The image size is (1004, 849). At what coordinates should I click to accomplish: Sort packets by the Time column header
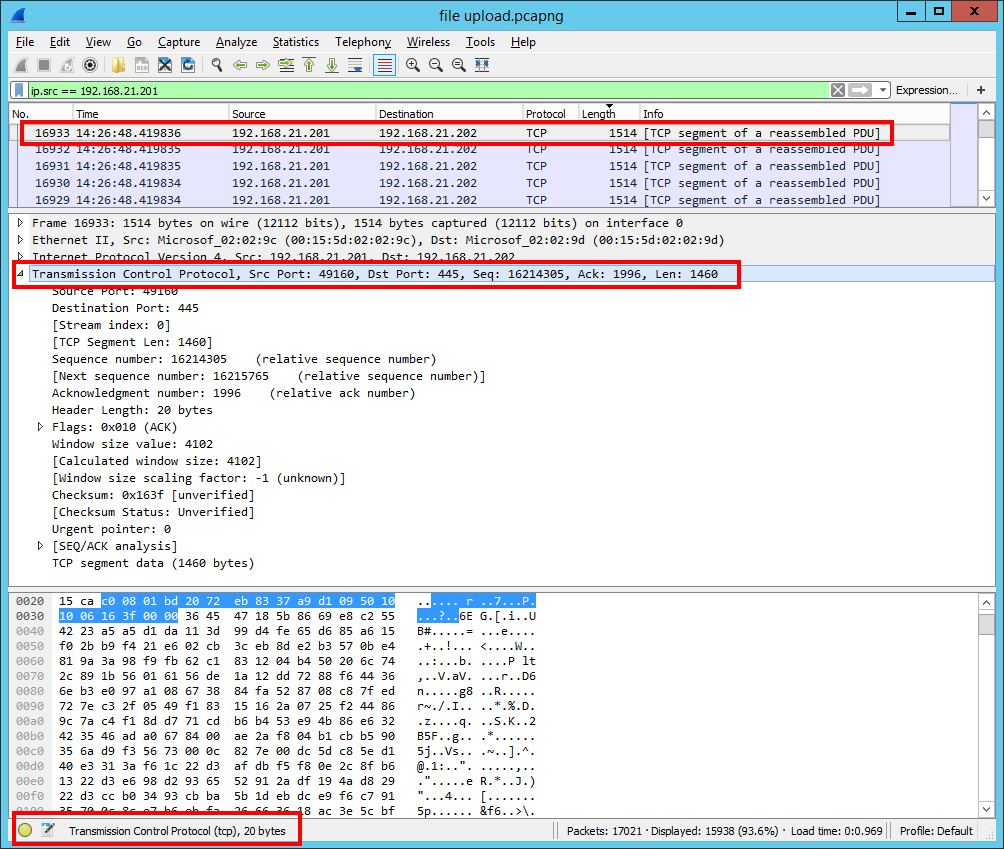click(x=150, y=114)
